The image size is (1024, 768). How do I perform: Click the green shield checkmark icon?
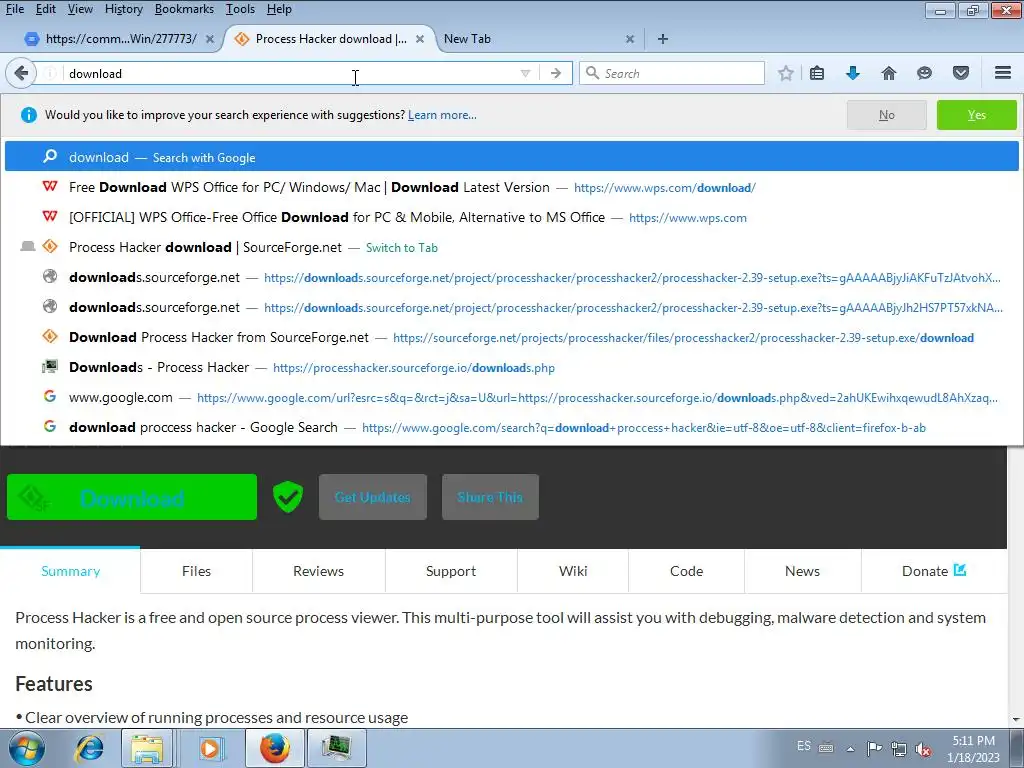point(287,497)
